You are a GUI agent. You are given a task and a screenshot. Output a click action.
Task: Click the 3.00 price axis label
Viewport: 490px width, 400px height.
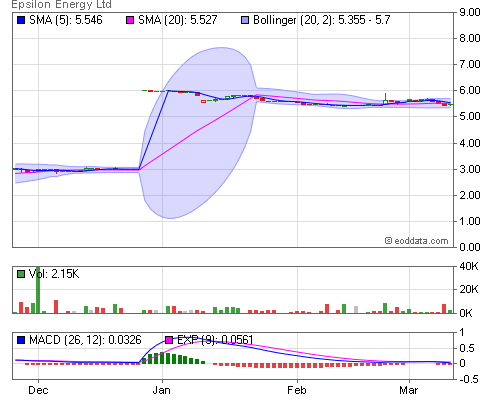click(x=470, y=169)
